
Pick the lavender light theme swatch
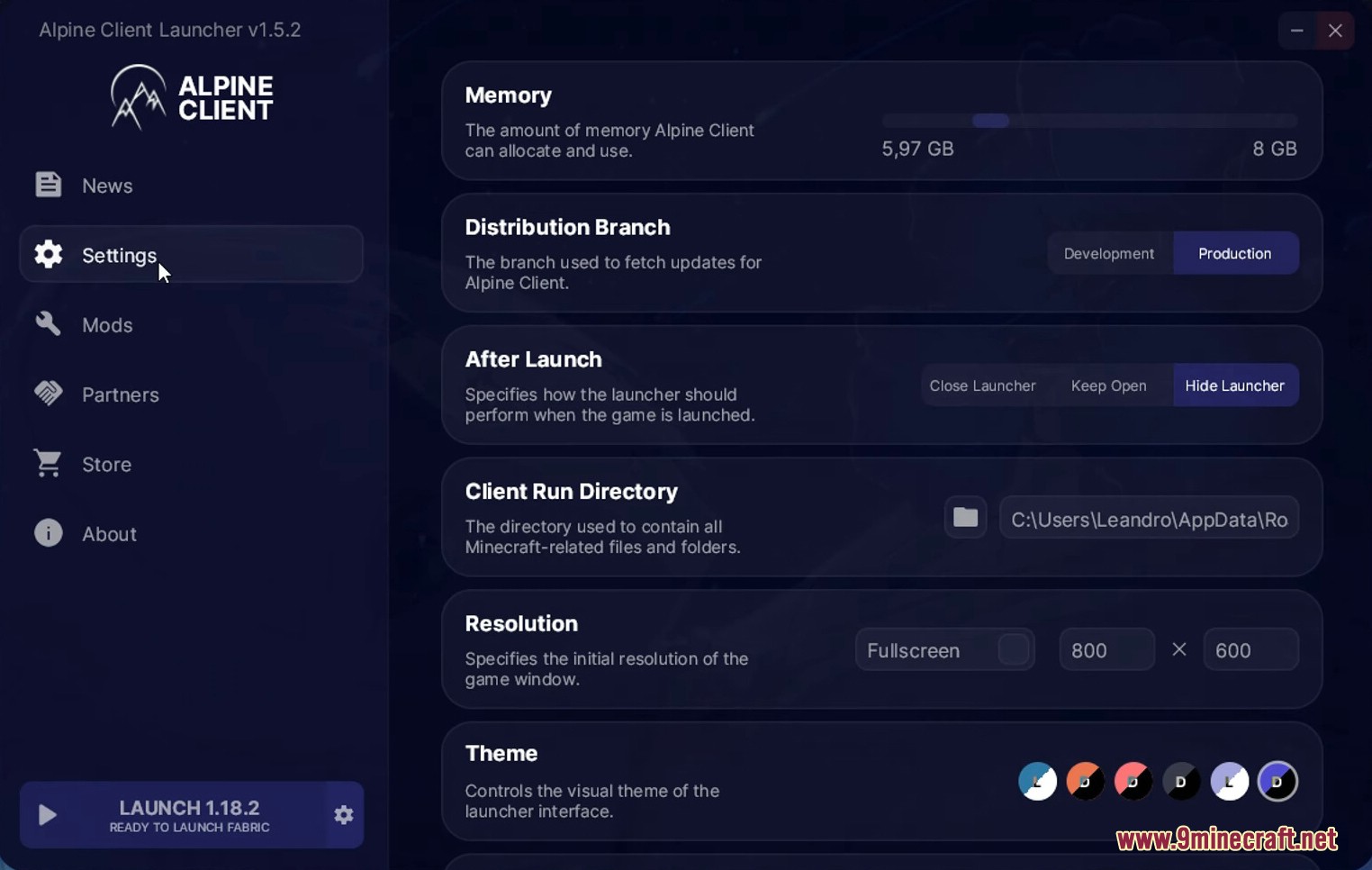(x=1229, y=781)
